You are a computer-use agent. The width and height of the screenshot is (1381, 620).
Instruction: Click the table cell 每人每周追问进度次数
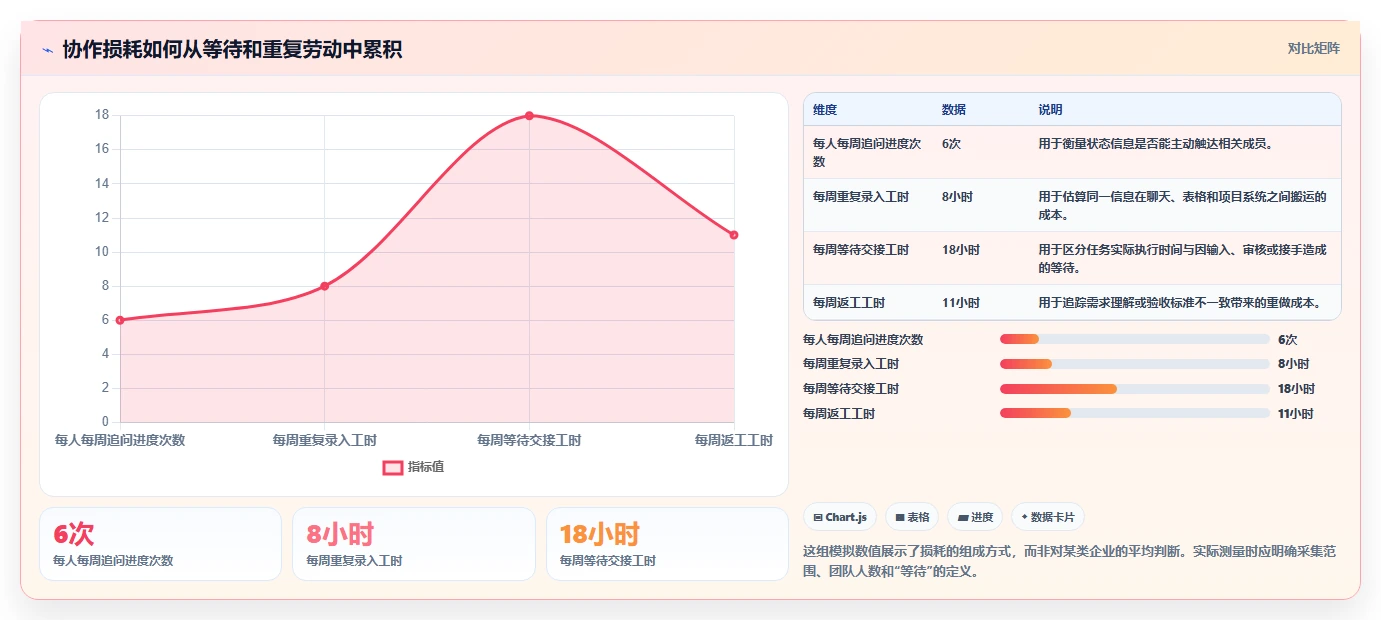(867, 152)
